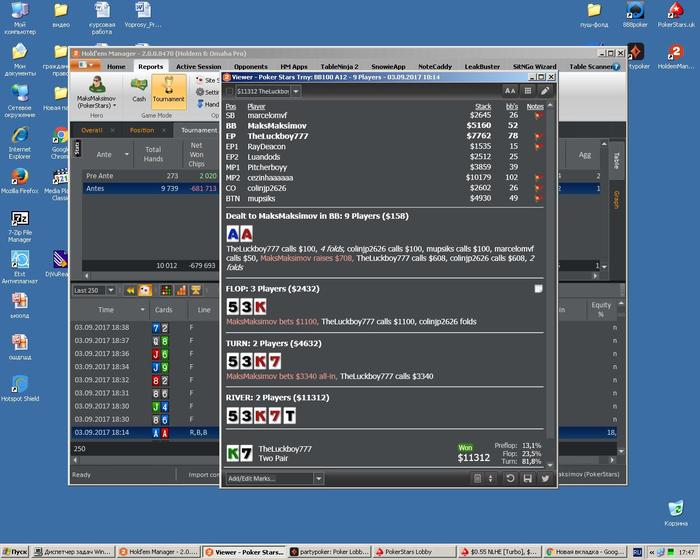Open Mozilla Firefox desktop icon
This screenshot has width=700, height=560.
pyautogui.click(x=20, y=181)
